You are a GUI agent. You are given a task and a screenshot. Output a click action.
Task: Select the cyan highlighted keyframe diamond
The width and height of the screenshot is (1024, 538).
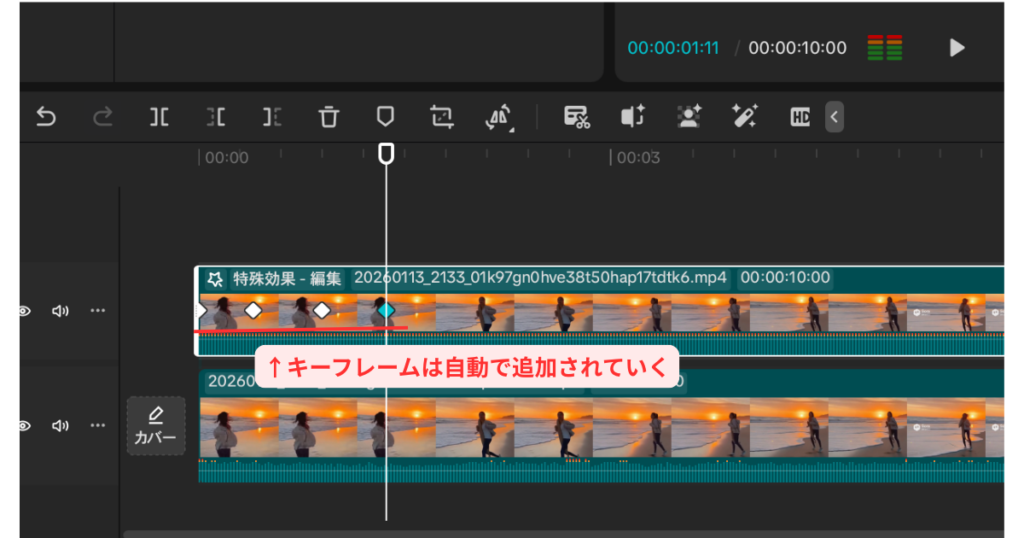386,311
